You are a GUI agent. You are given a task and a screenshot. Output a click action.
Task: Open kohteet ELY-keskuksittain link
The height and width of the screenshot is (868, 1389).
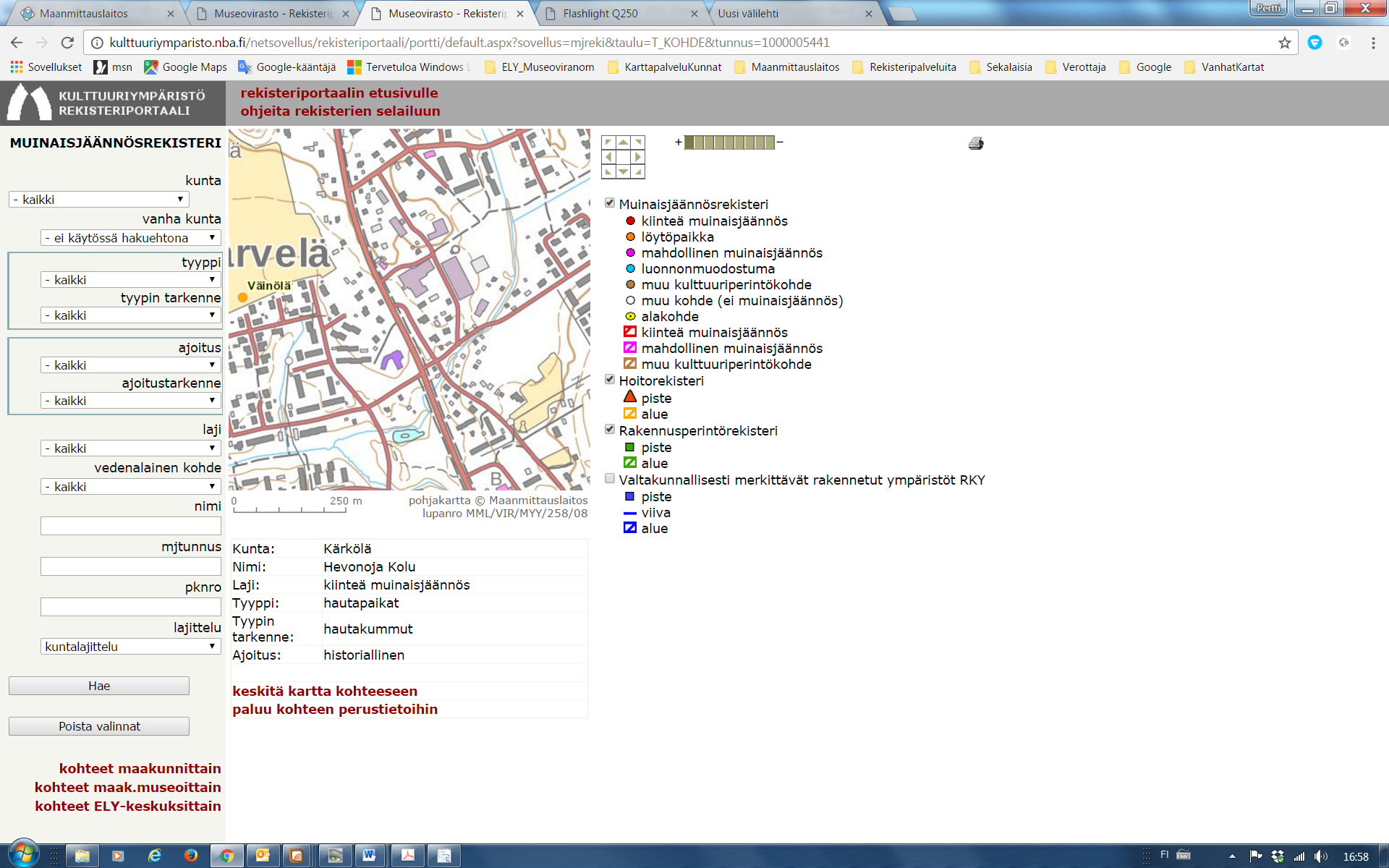click(128, 807)
